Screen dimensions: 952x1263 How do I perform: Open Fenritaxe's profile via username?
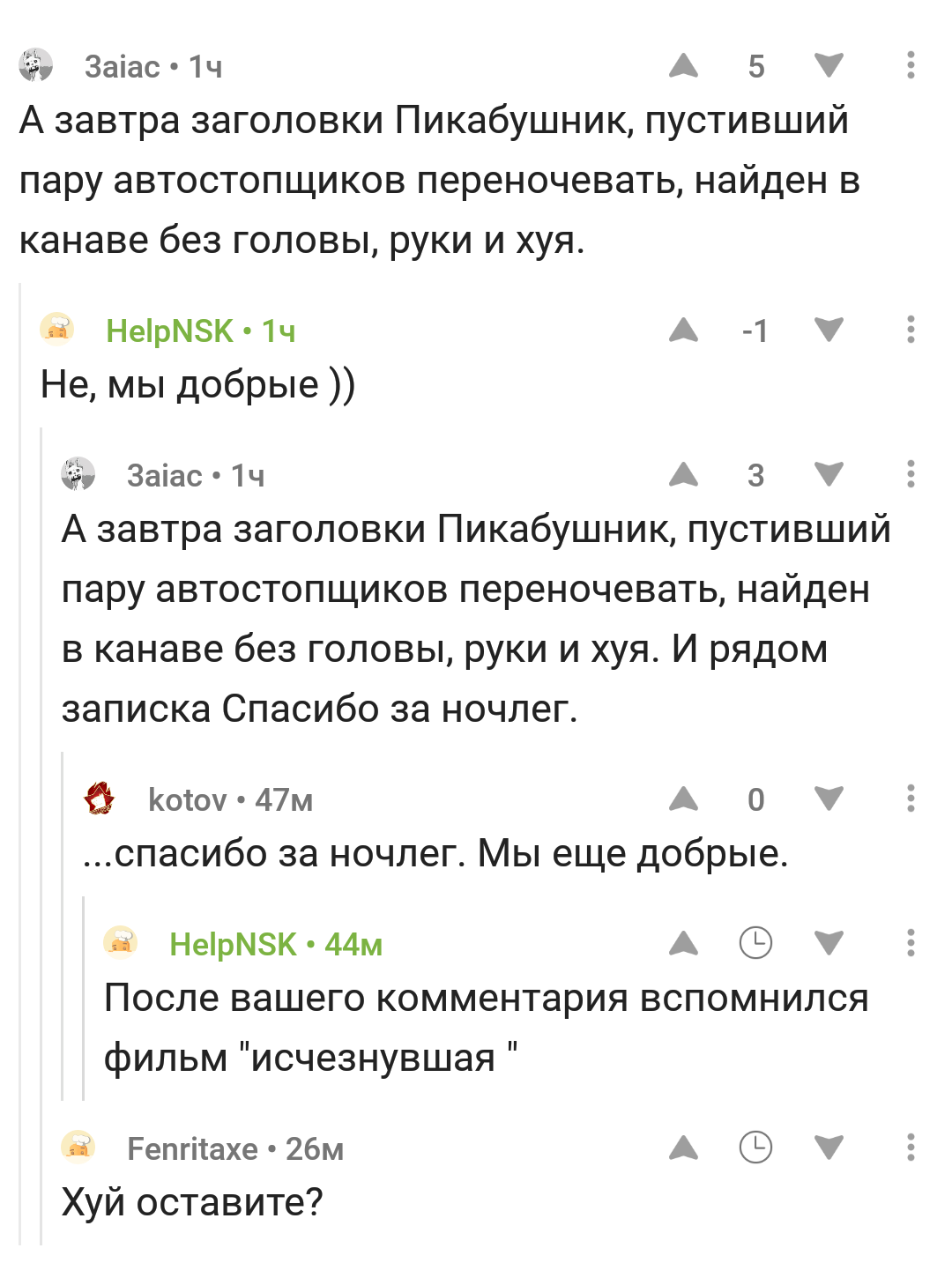tap(192, 1148)
